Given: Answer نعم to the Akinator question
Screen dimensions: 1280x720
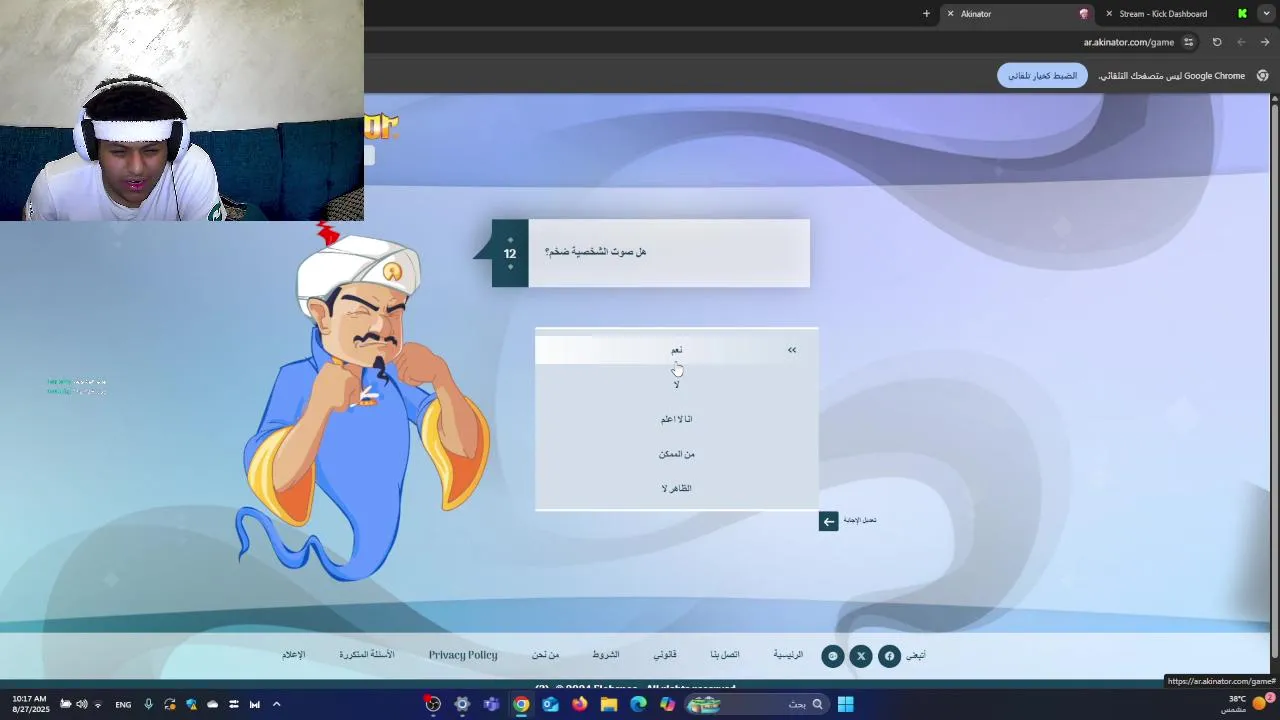Looking at the screenshot, I should tap(677, 350).
